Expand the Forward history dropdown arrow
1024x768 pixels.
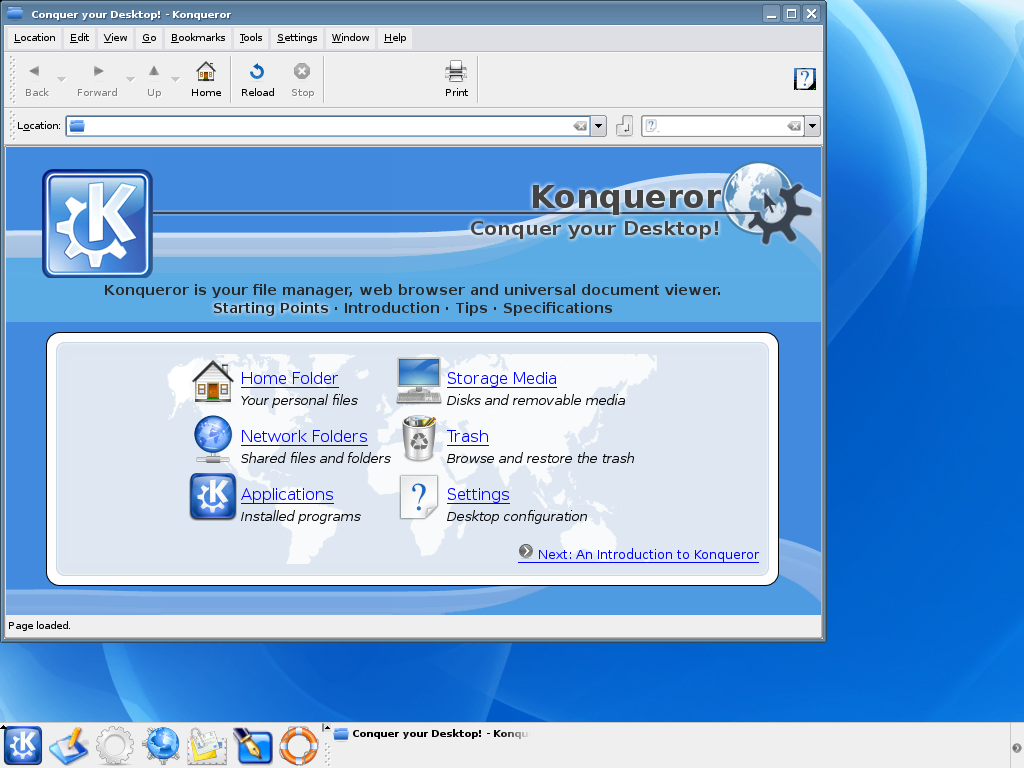[x=131, y=80]
